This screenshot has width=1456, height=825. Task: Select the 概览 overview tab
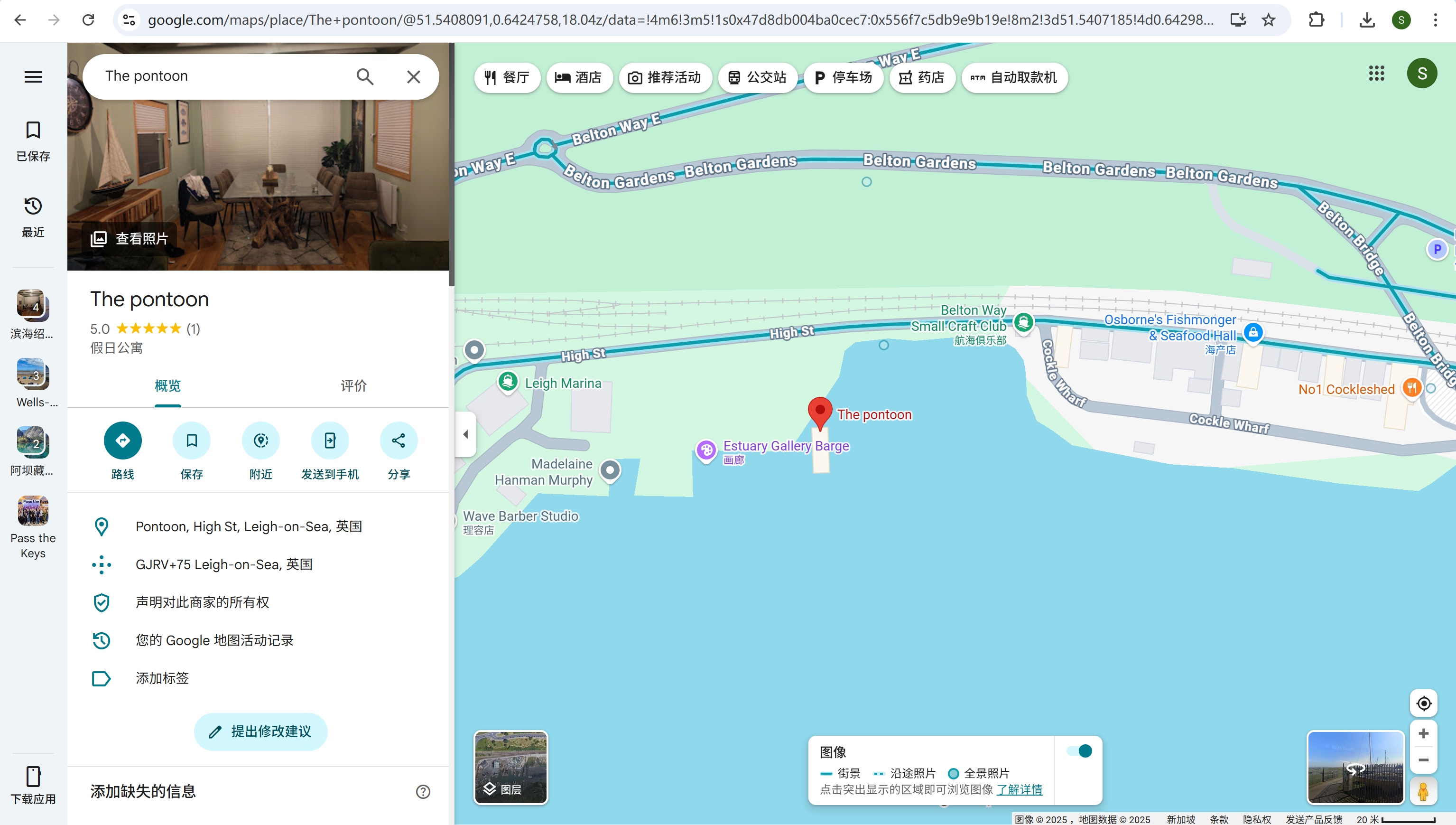tap(167, 386)
